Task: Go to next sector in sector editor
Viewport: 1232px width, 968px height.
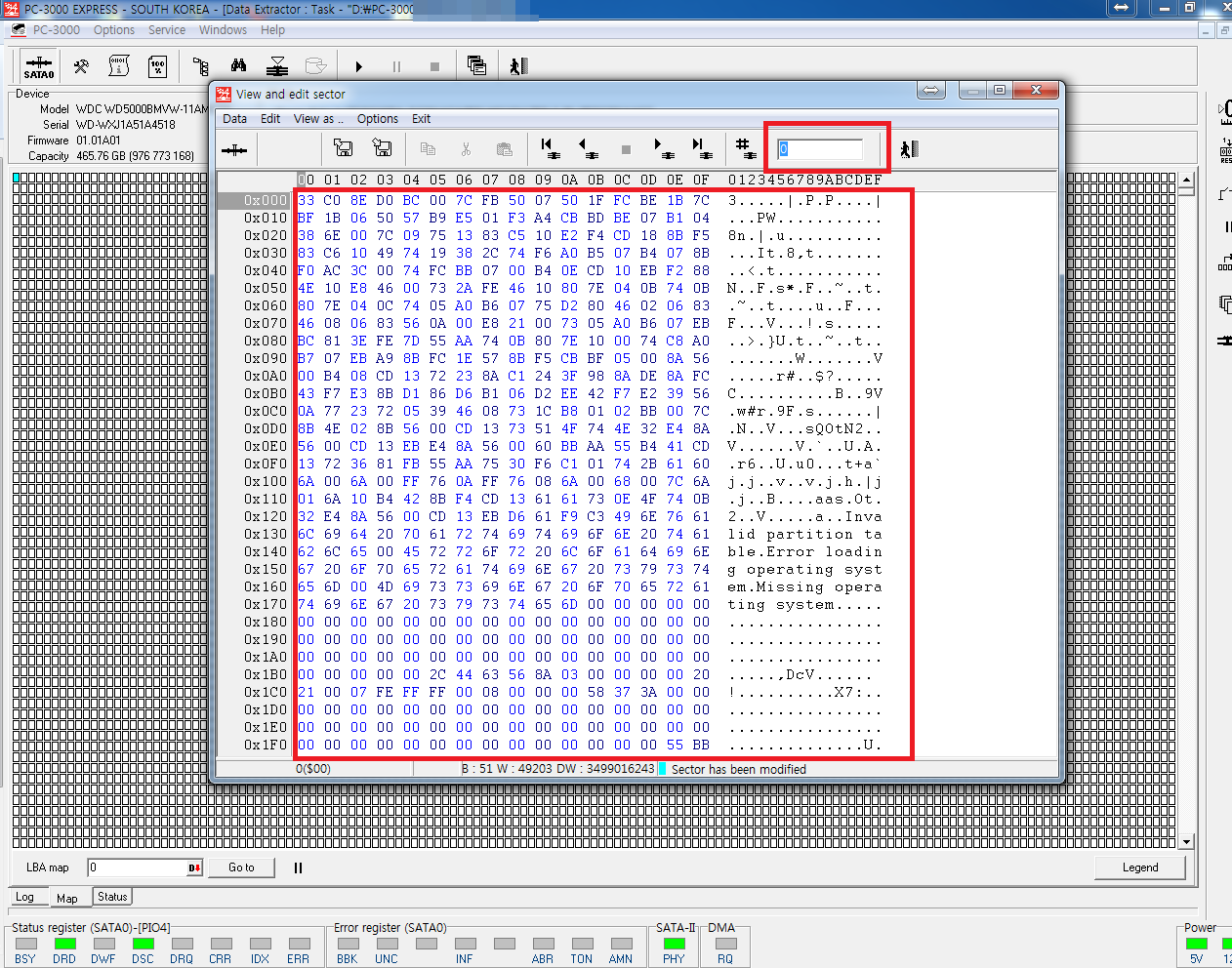Action: (663, 148)
